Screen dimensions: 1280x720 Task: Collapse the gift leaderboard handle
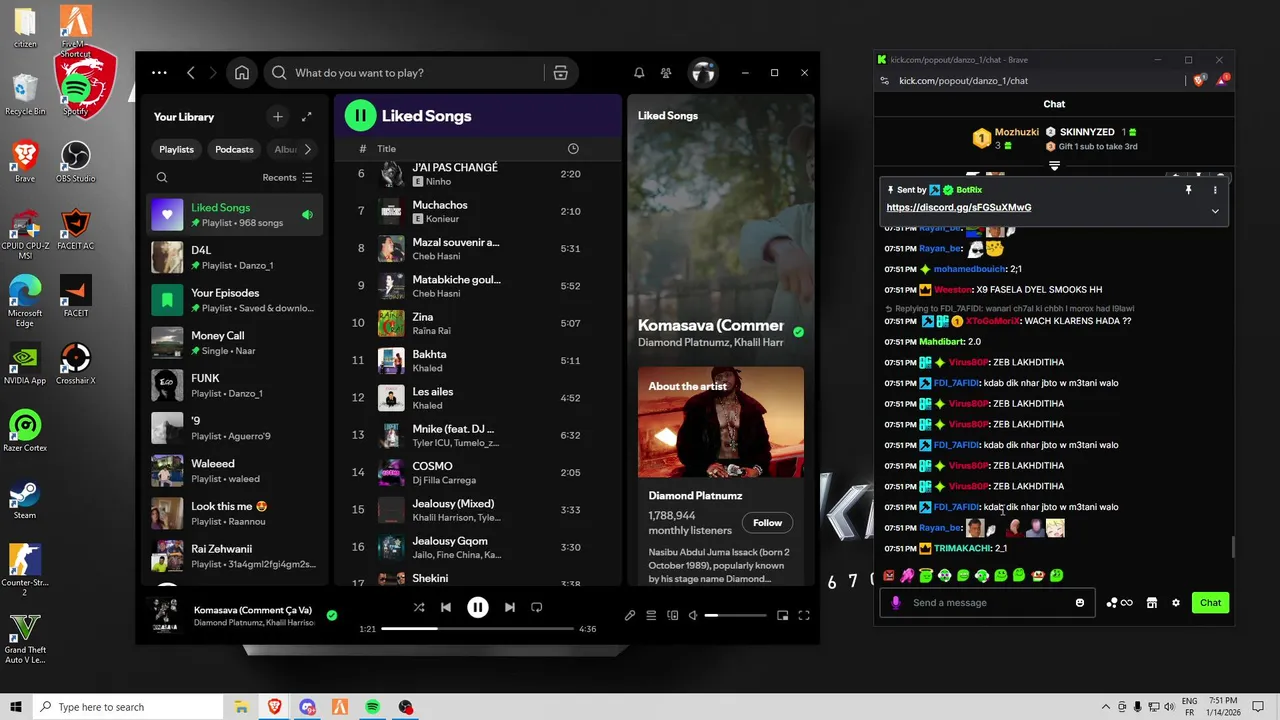[1054, 166]
